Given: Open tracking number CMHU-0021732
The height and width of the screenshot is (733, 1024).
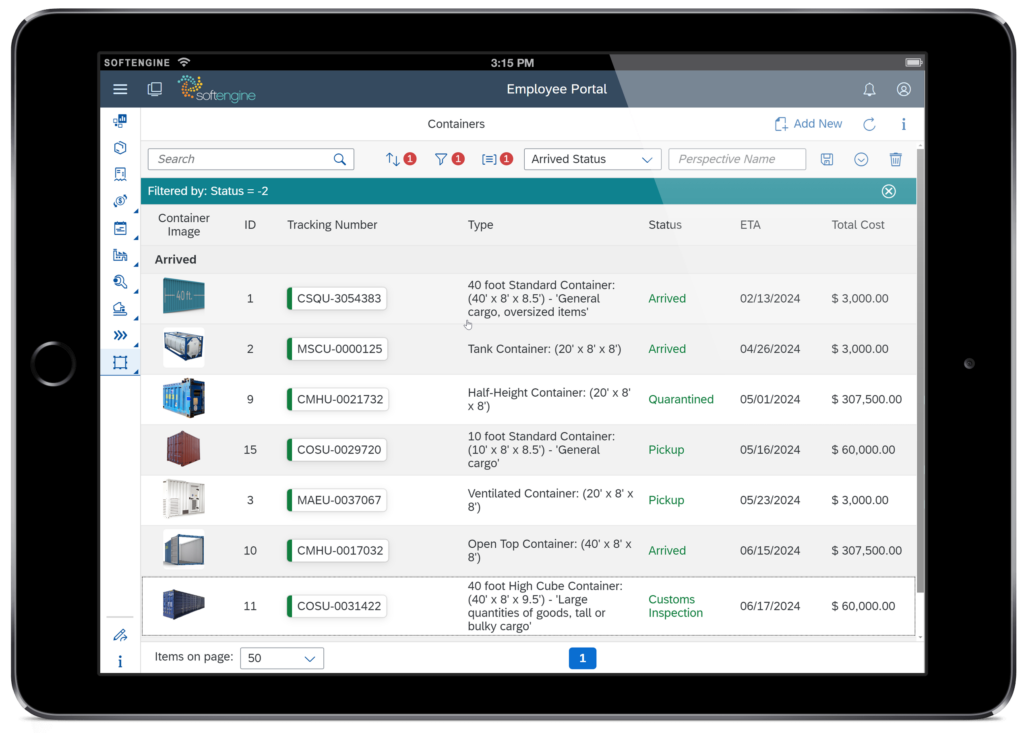Looking at the screenshot, I should click(339, 399).
